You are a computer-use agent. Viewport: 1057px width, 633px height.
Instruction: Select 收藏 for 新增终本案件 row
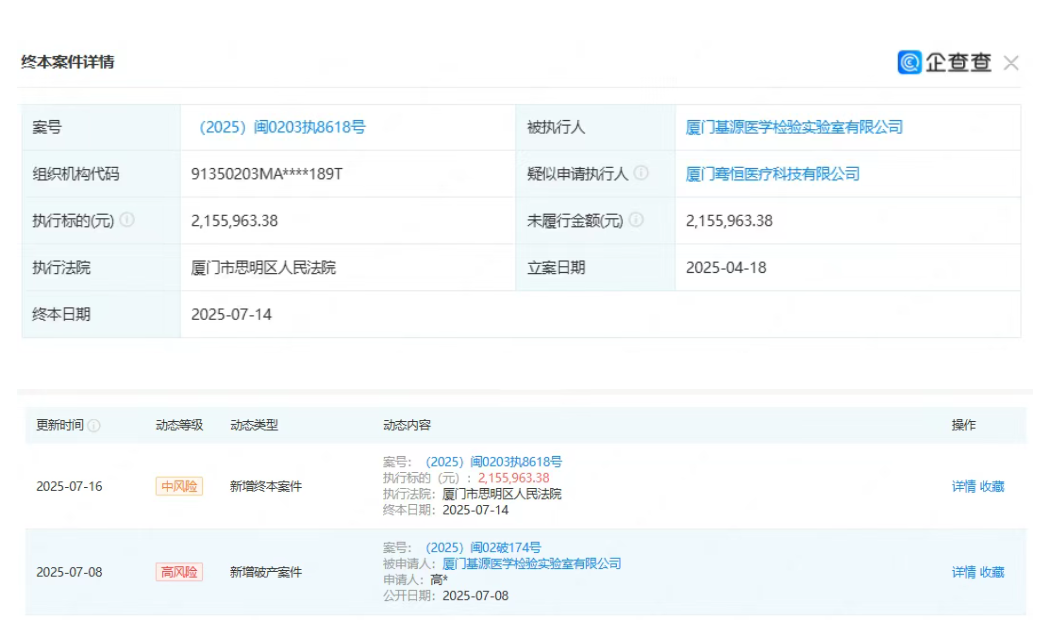point(992,487)
